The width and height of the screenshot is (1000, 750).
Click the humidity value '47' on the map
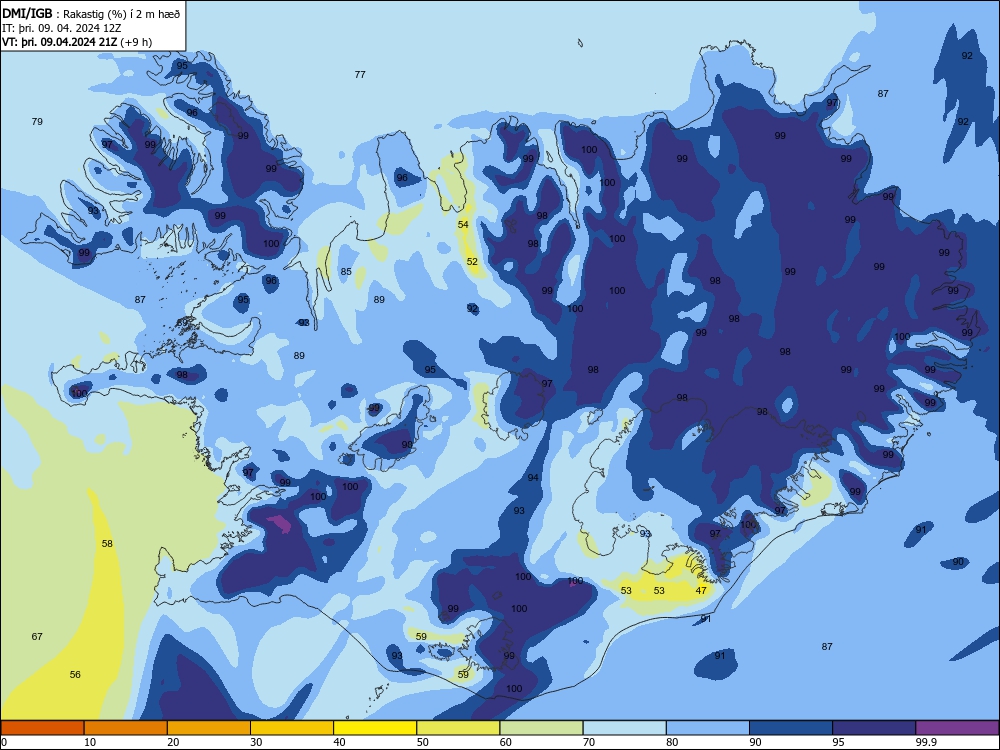coord(701,591)
